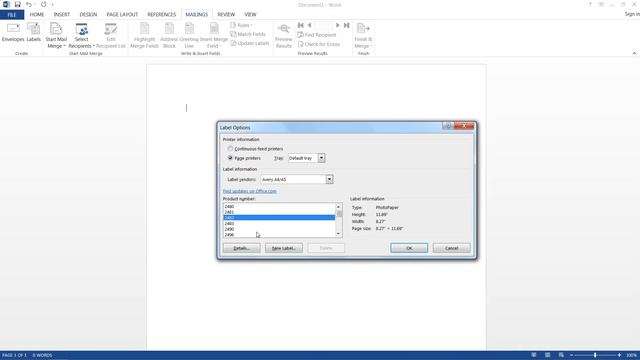Select product number 2490 in the list
This screenshot has height=360, width=640.
pyautogui.click(x=279, y=229)
